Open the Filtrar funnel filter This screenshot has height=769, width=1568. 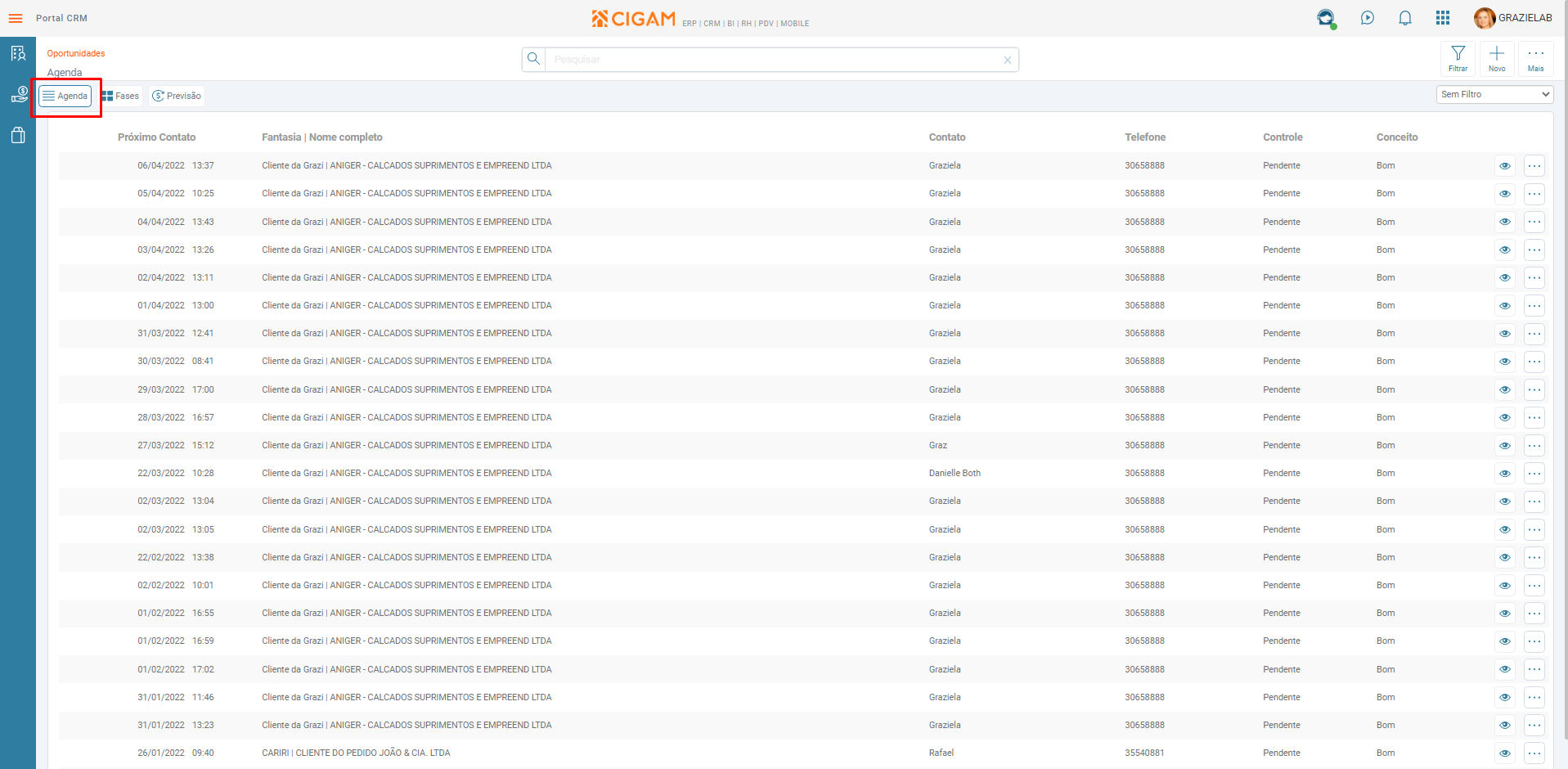[x=1458, y=59]
